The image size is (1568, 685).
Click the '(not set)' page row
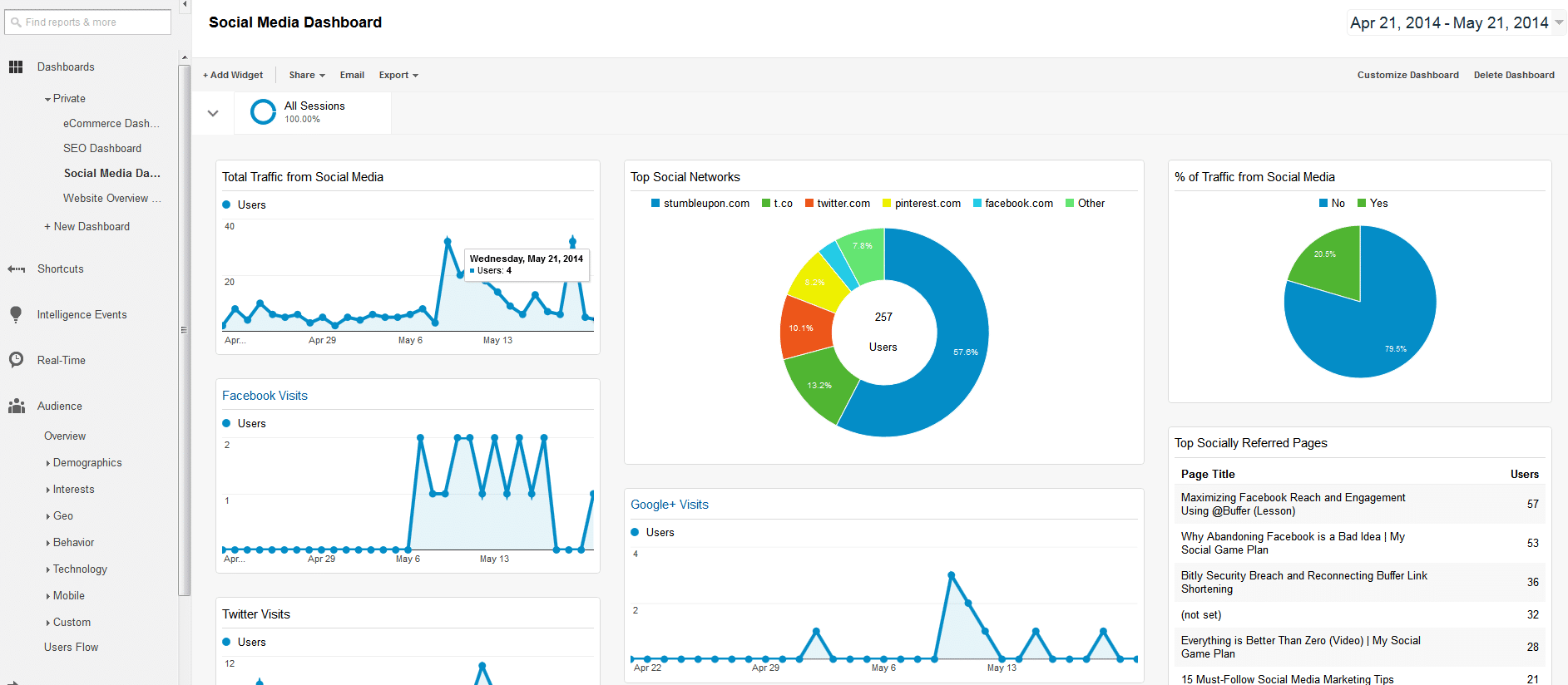click(x=1360, y=615)
